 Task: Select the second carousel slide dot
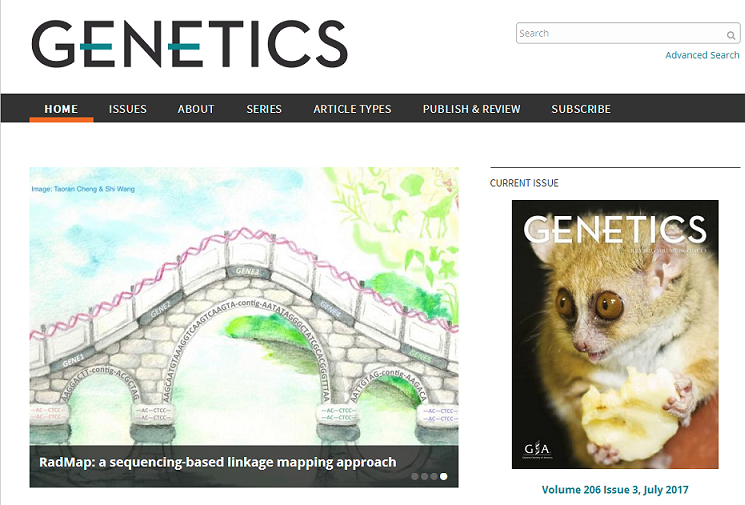click(x=424, y=476)
